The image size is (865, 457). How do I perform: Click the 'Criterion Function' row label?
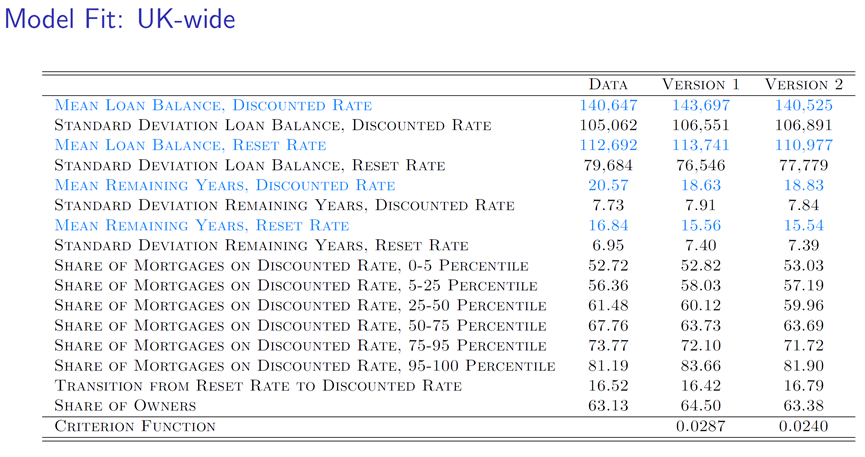[135, 427]
